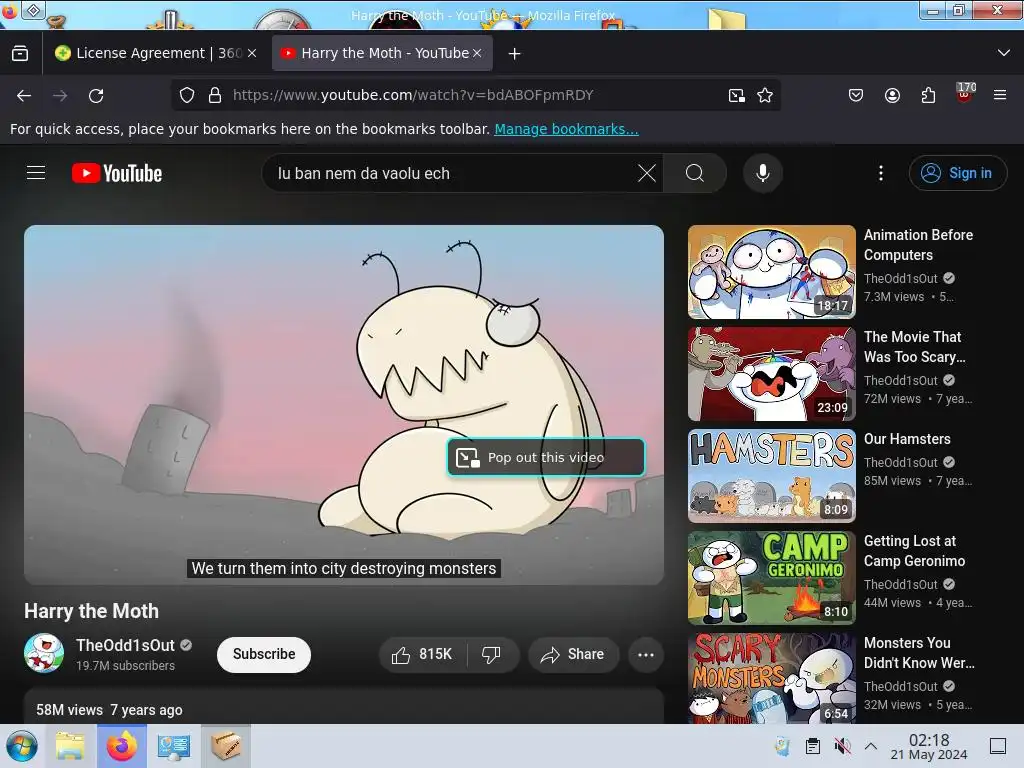Screen dimensions: 1024x768
Task: Open Animation Before Computers video thumbnail
Action: (771, 272)
